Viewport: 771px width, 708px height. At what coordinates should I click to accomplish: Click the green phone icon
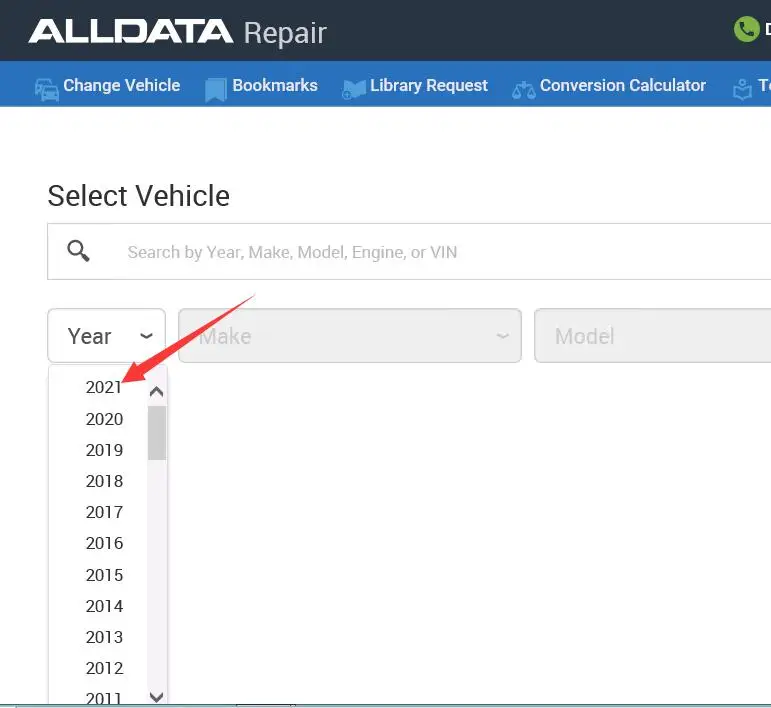(746, 29)
